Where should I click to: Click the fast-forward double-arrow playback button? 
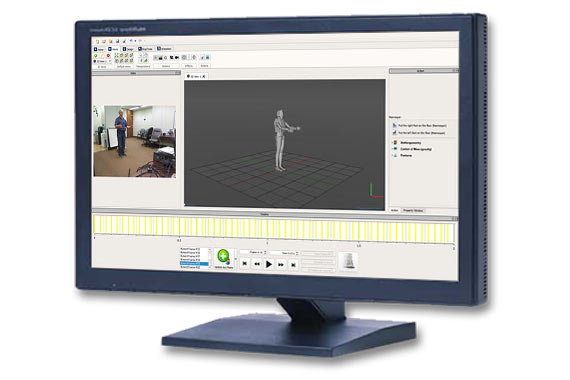[x=281, y=264]
